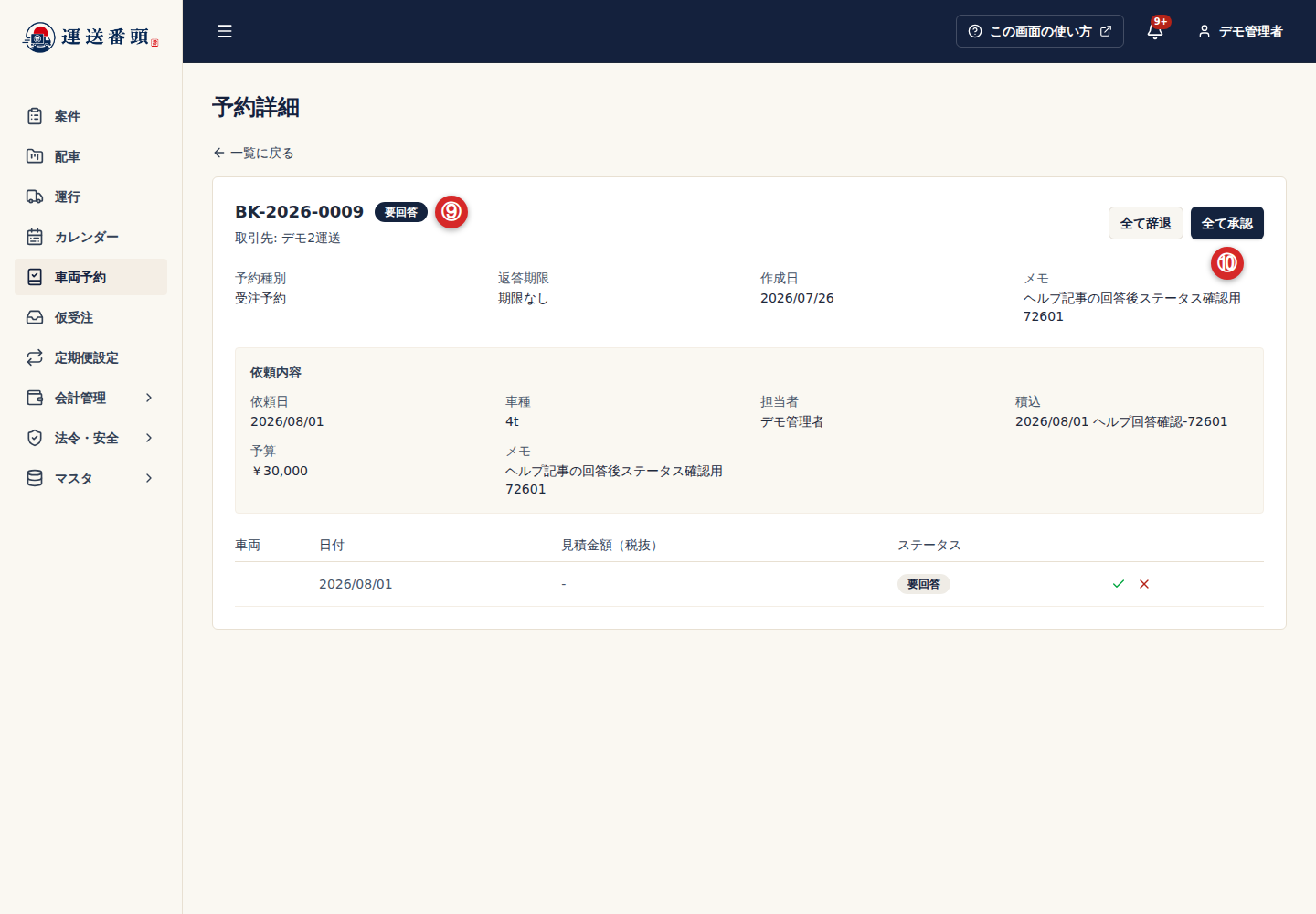Open the この画面の使い方 help button
1316x914 pixels.
1040,31
